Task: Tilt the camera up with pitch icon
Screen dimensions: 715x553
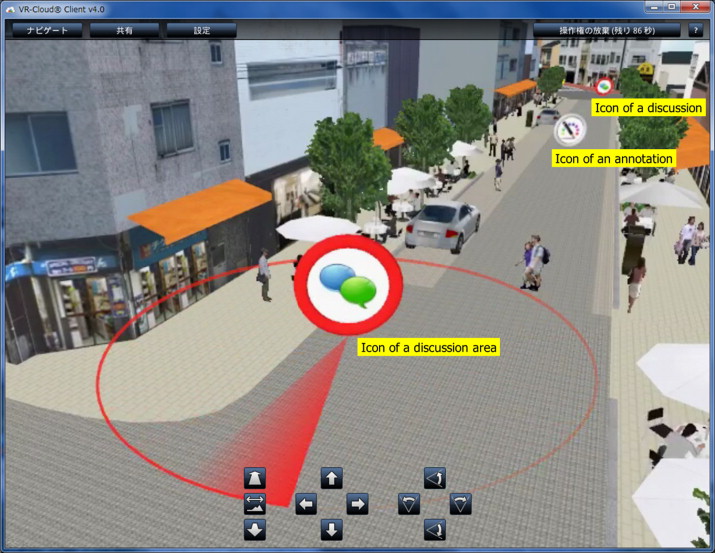Action: coord(435,478)
